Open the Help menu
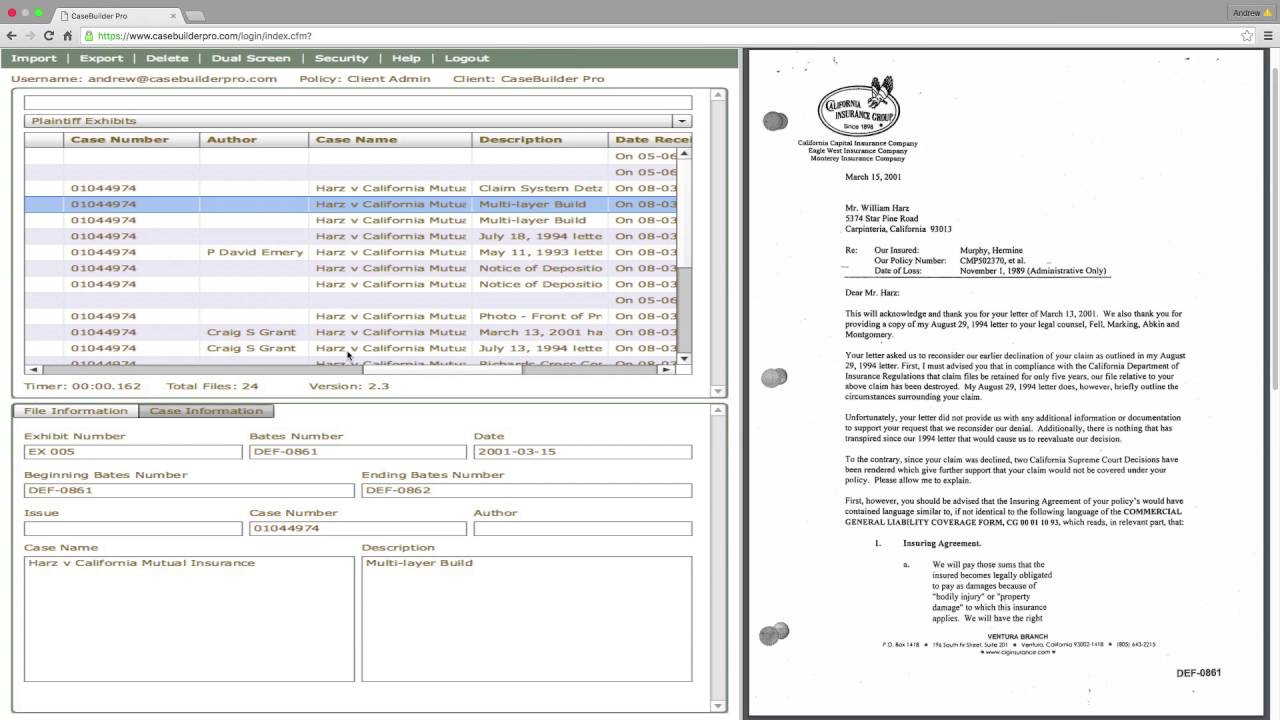 [406, 58]
